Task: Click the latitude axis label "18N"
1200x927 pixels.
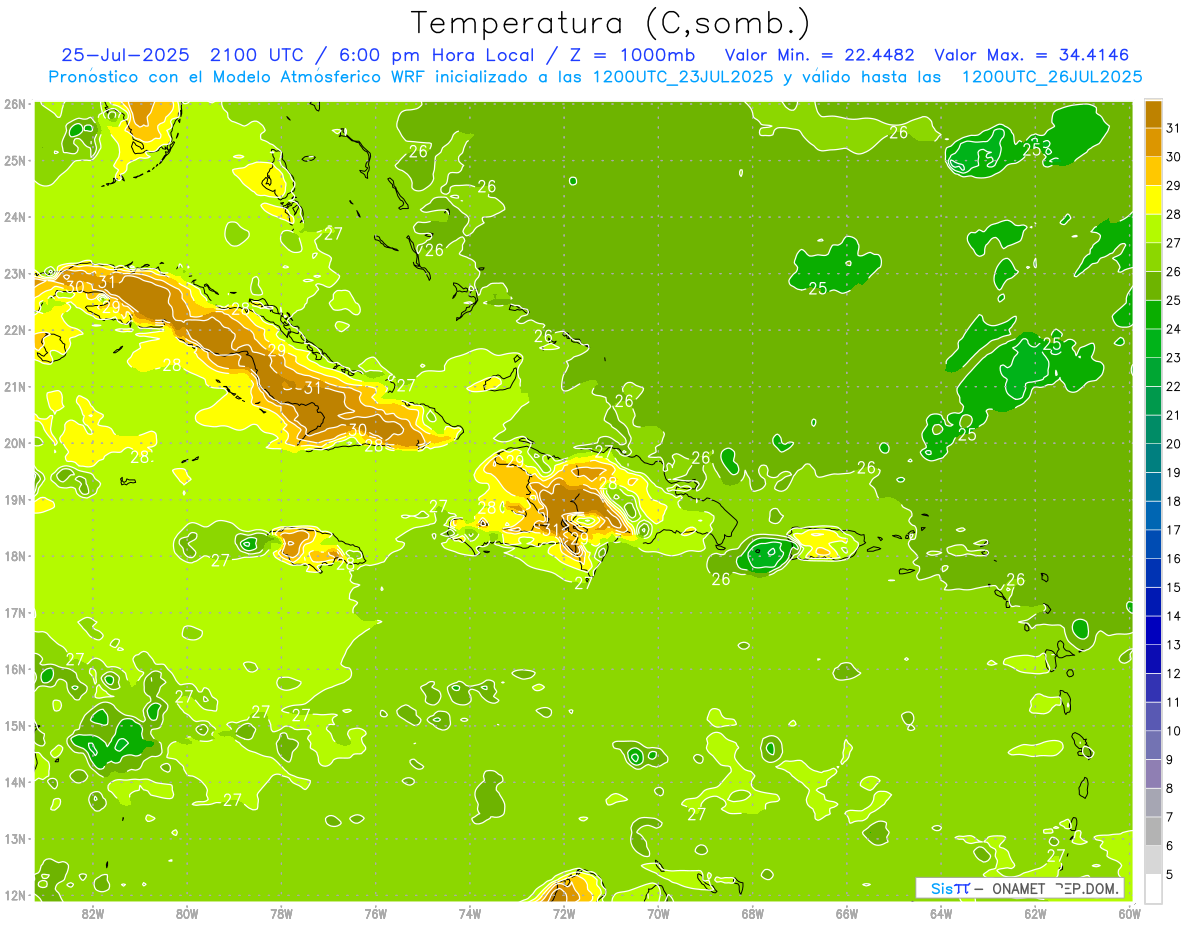Action: 14,556
